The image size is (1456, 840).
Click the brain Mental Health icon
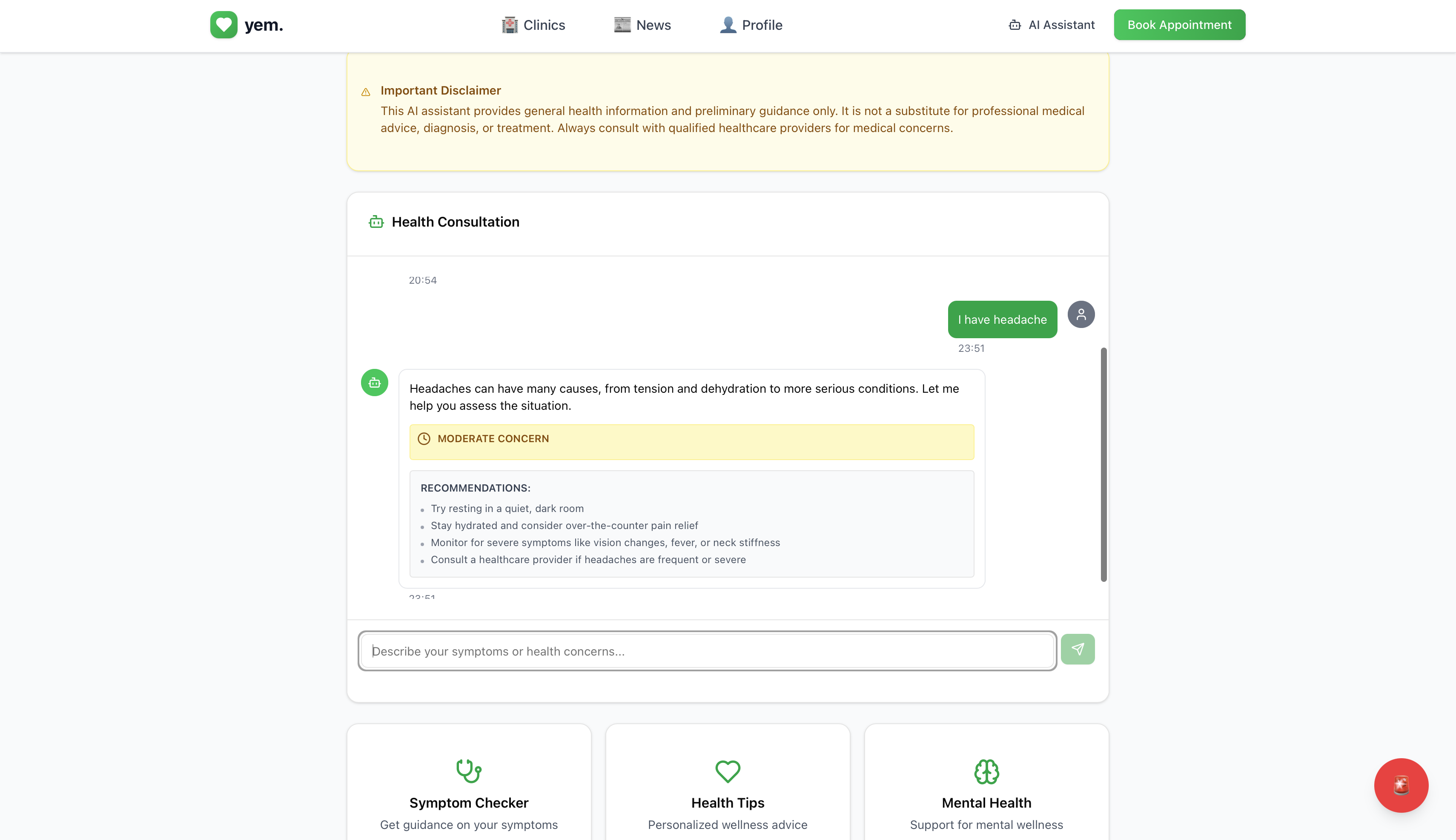click(x=986, y=771)
